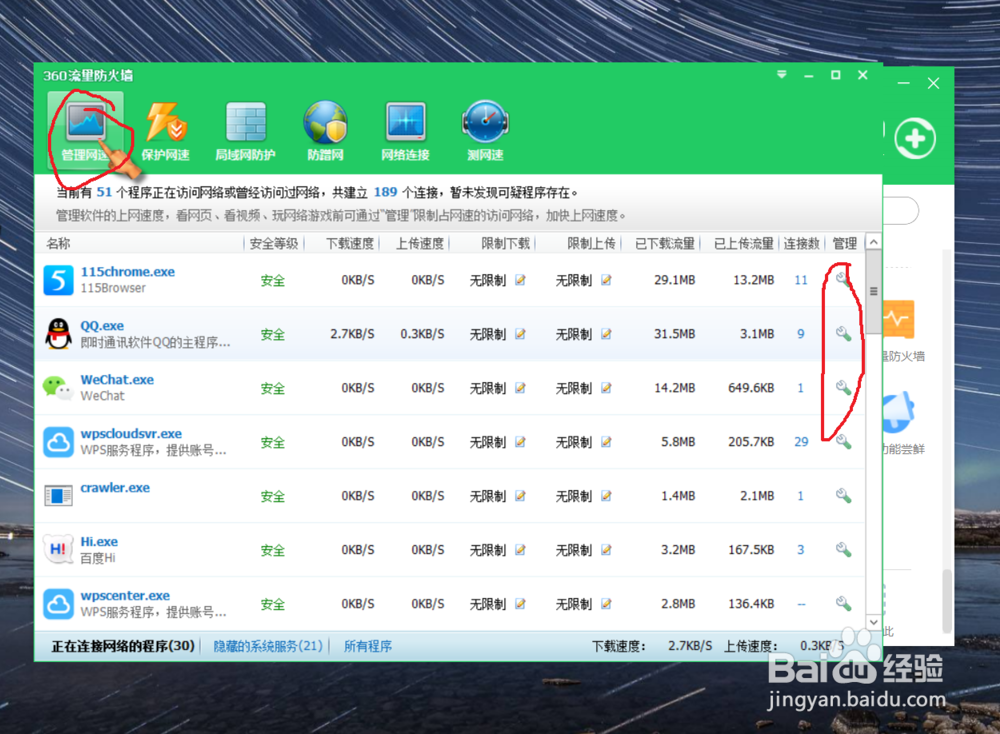The image size is (1000, 734).
Task: Click connection count 11 for 115chrome.exe
Action: click(801, 280)
